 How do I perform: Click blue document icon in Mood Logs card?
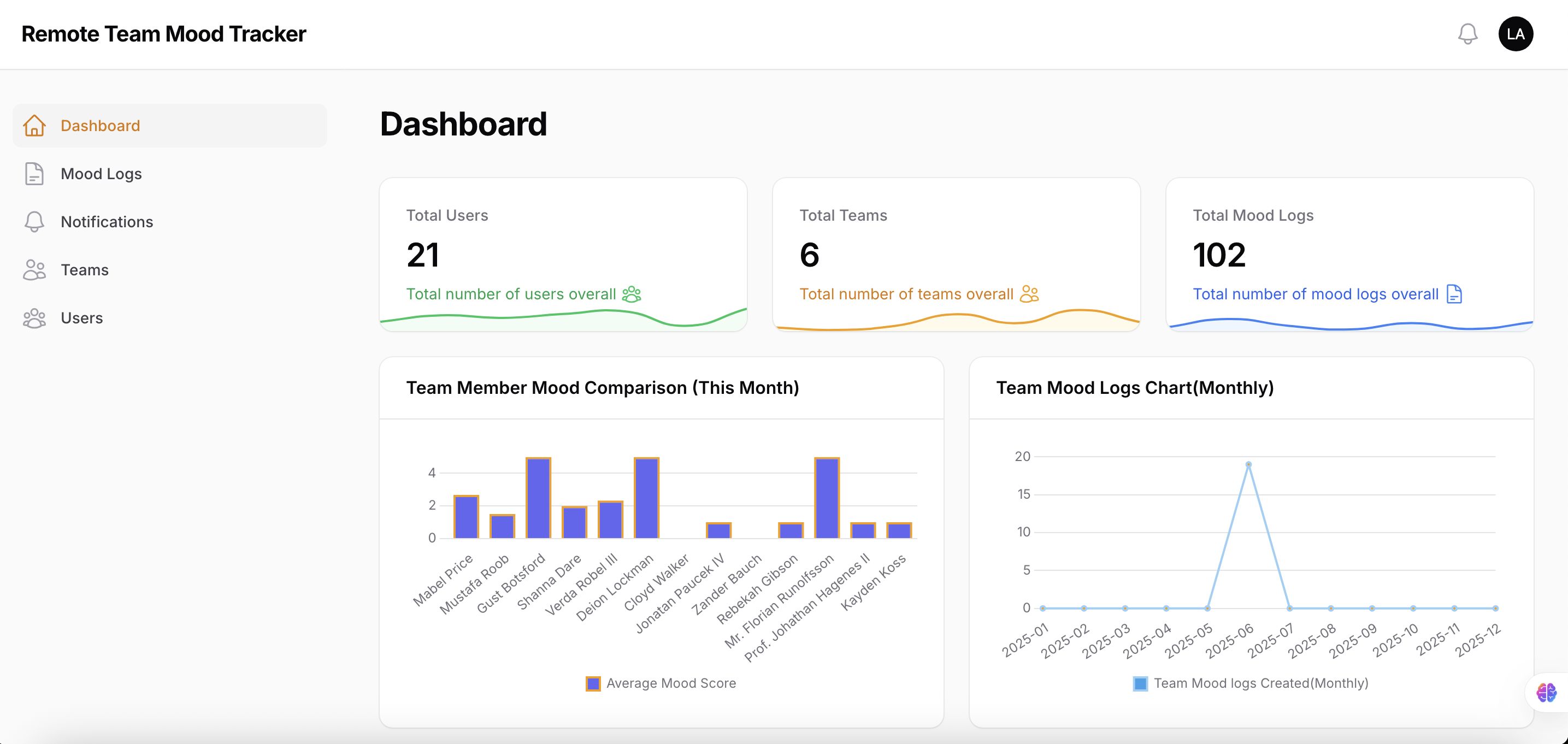point(1454,294)
